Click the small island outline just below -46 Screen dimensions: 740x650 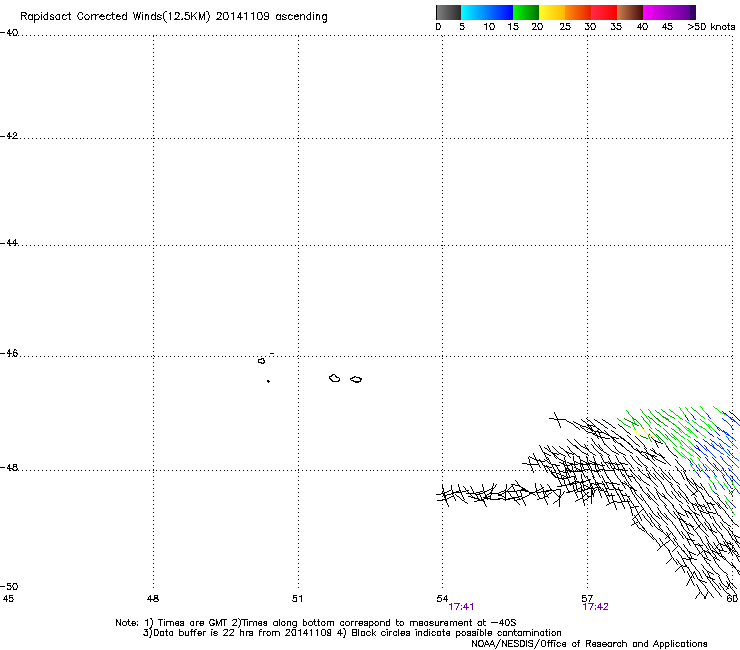coord(261,361)
